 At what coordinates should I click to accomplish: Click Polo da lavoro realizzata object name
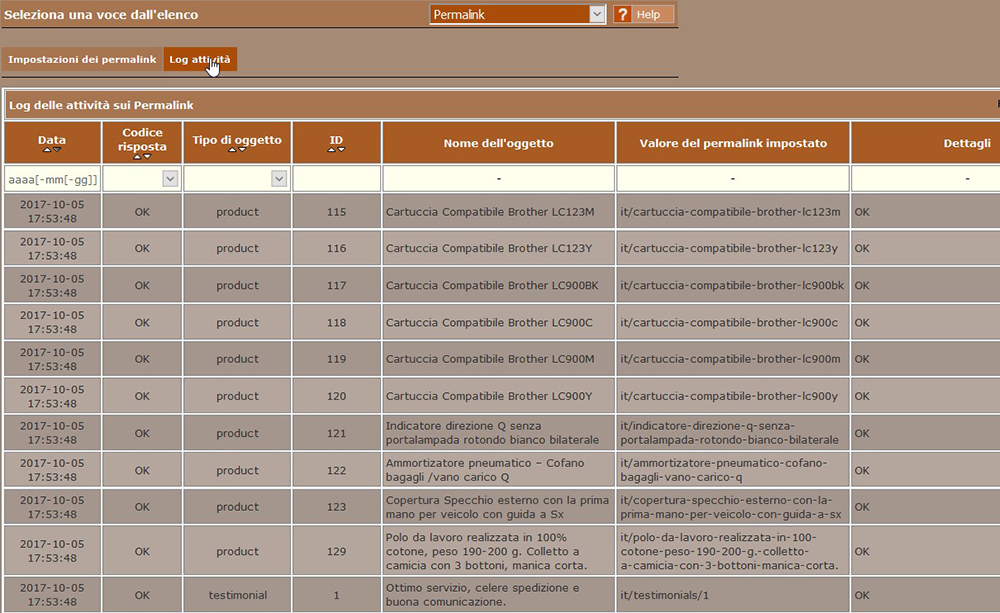[x=486, y=551]
